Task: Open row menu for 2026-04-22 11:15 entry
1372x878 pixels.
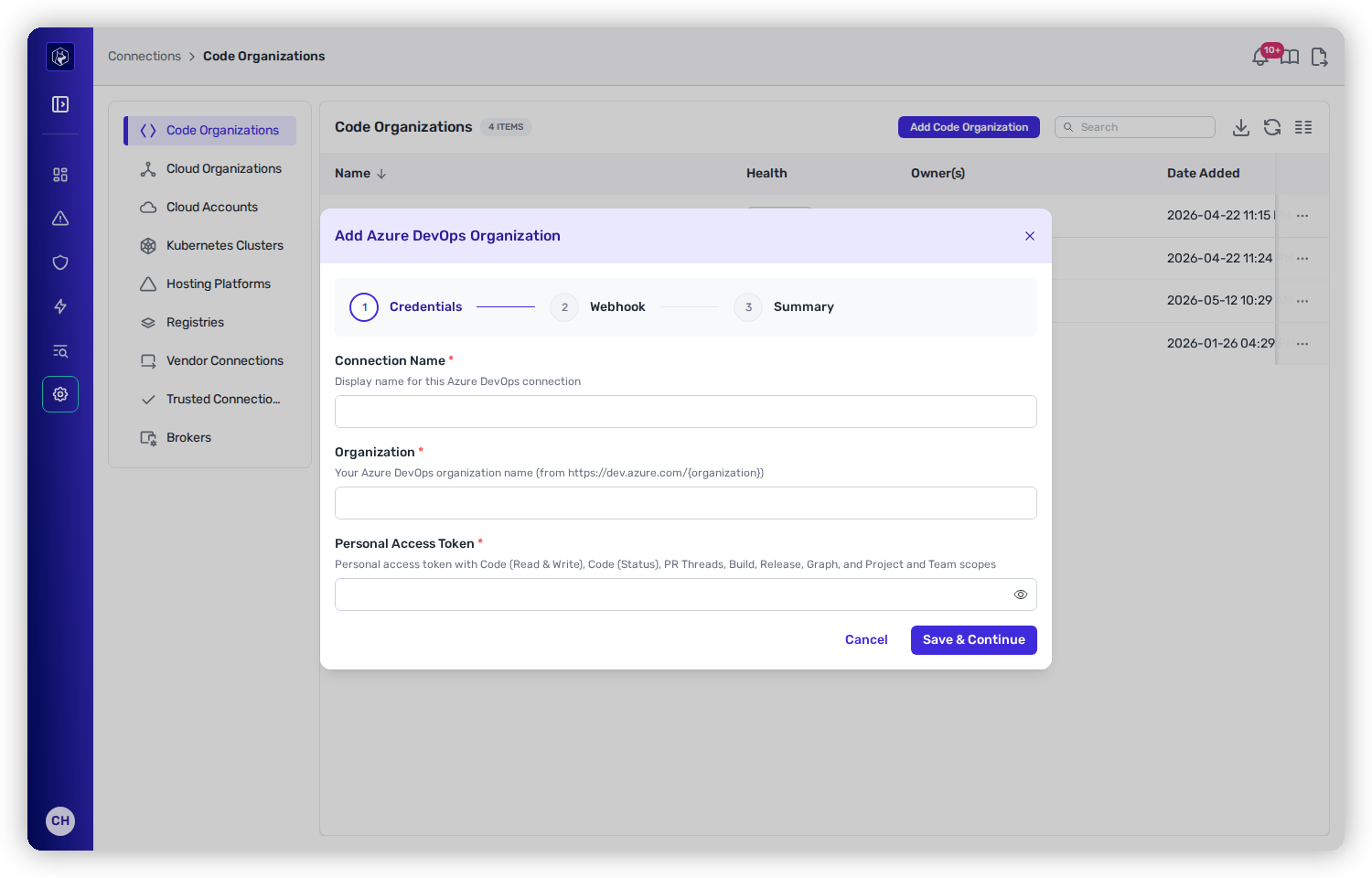Action: 1302,216
